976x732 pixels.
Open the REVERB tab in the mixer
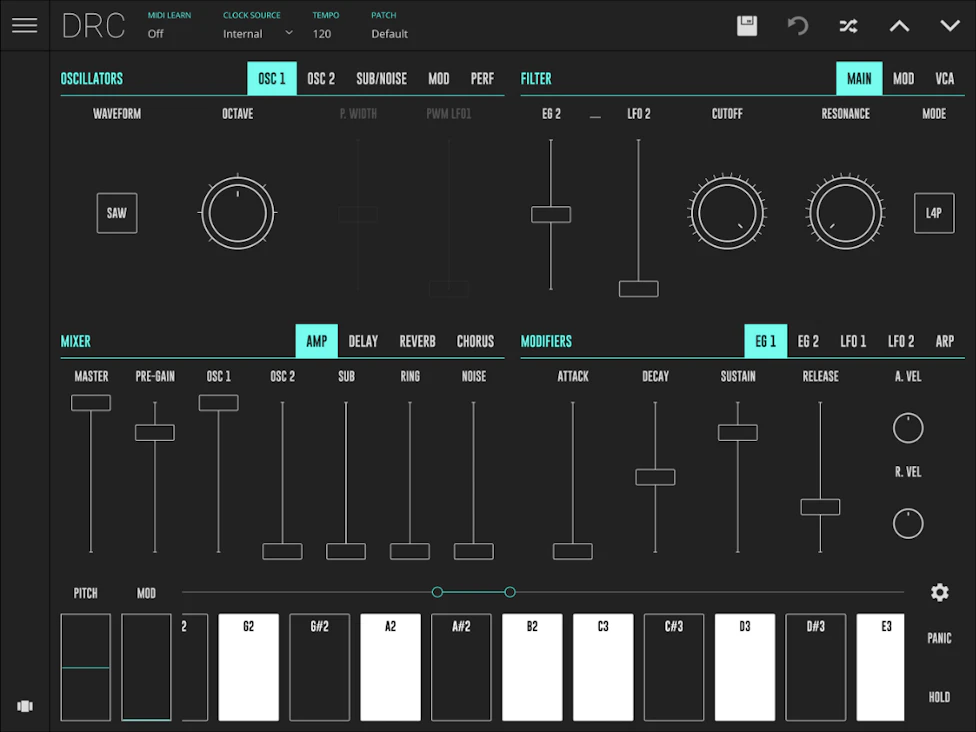[x=417, y=340]
